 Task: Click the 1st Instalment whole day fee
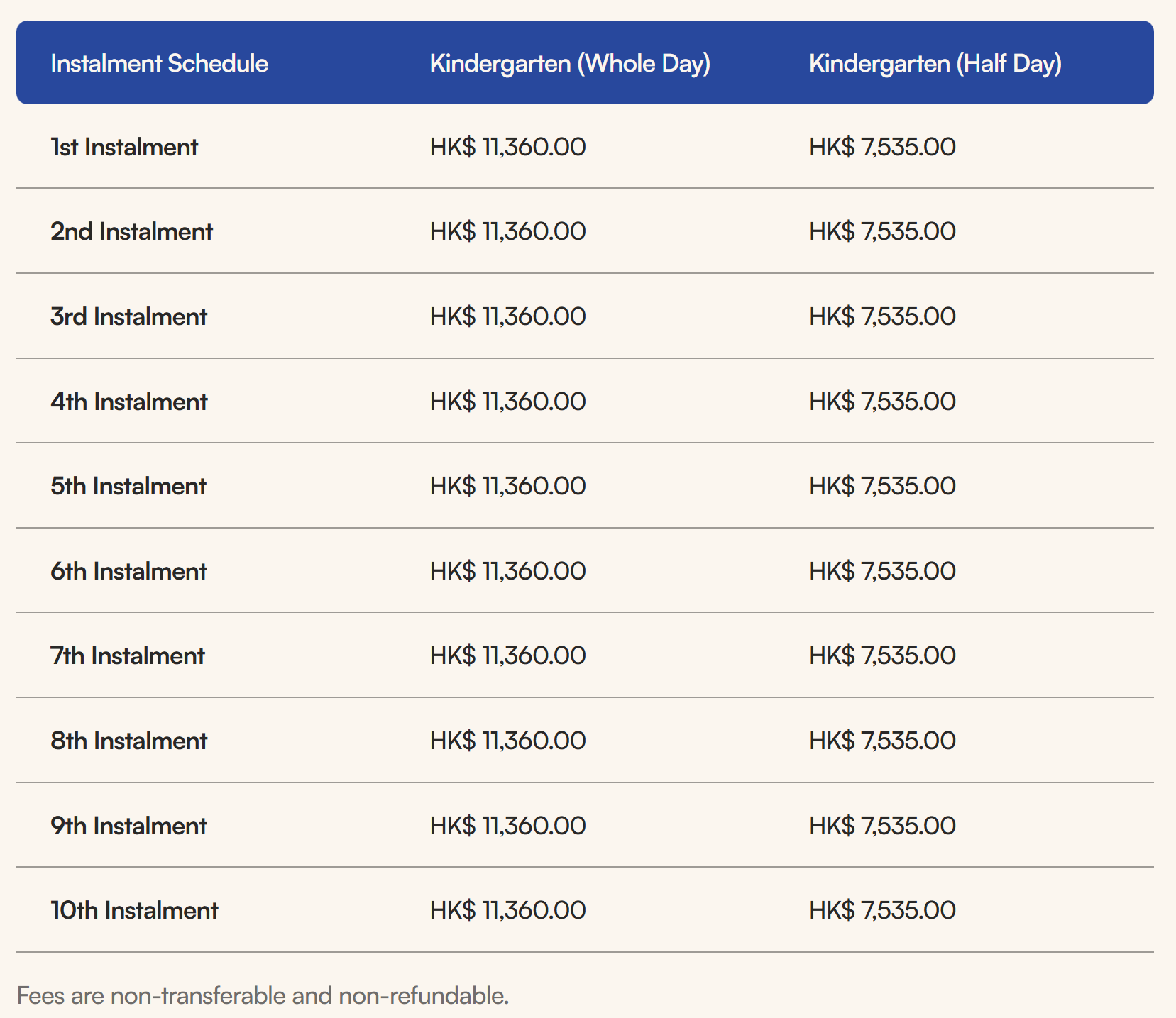point(507,147)
